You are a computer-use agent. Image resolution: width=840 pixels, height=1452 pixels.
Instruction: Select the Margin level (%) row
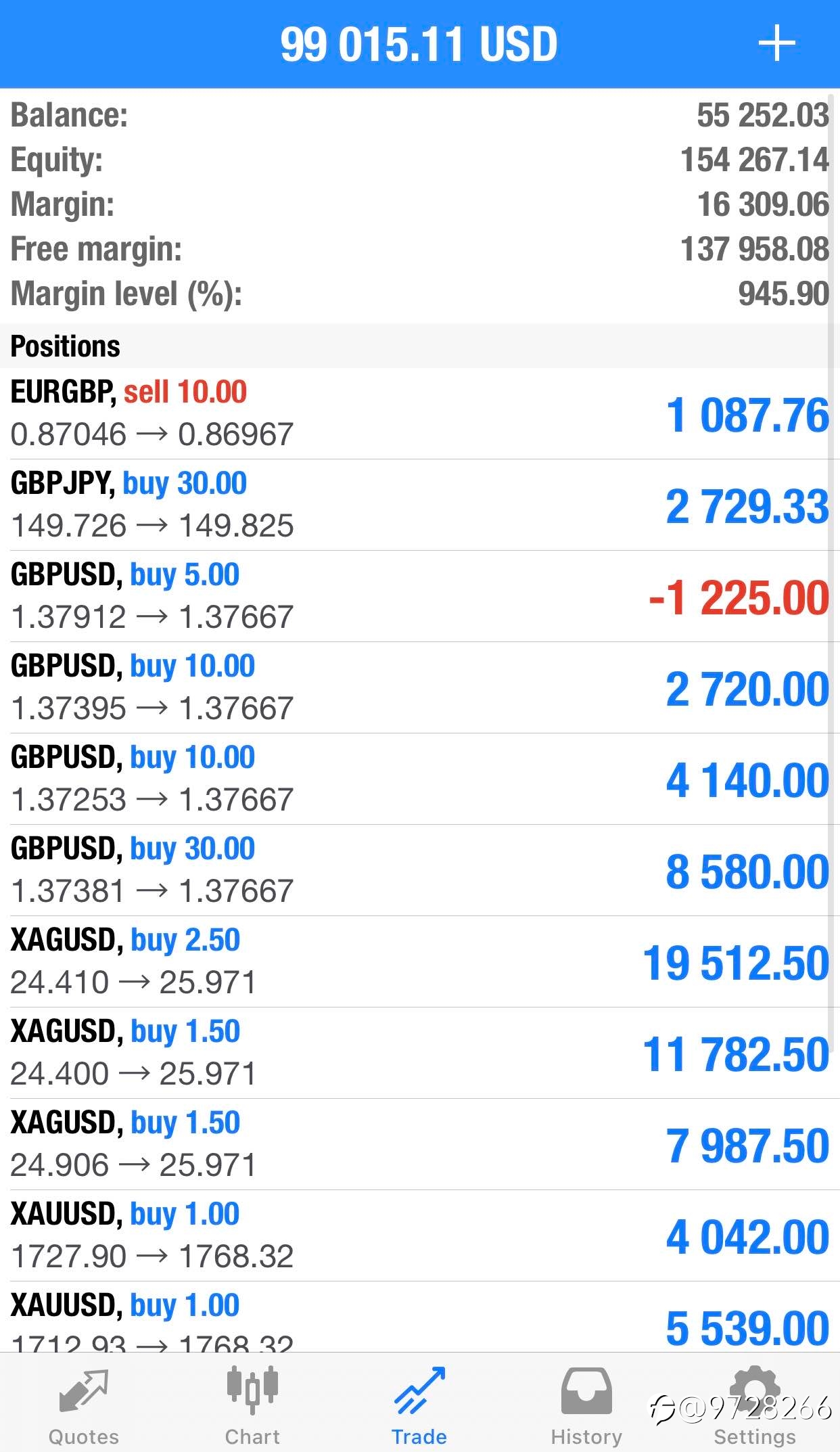[x=420, y=294]
